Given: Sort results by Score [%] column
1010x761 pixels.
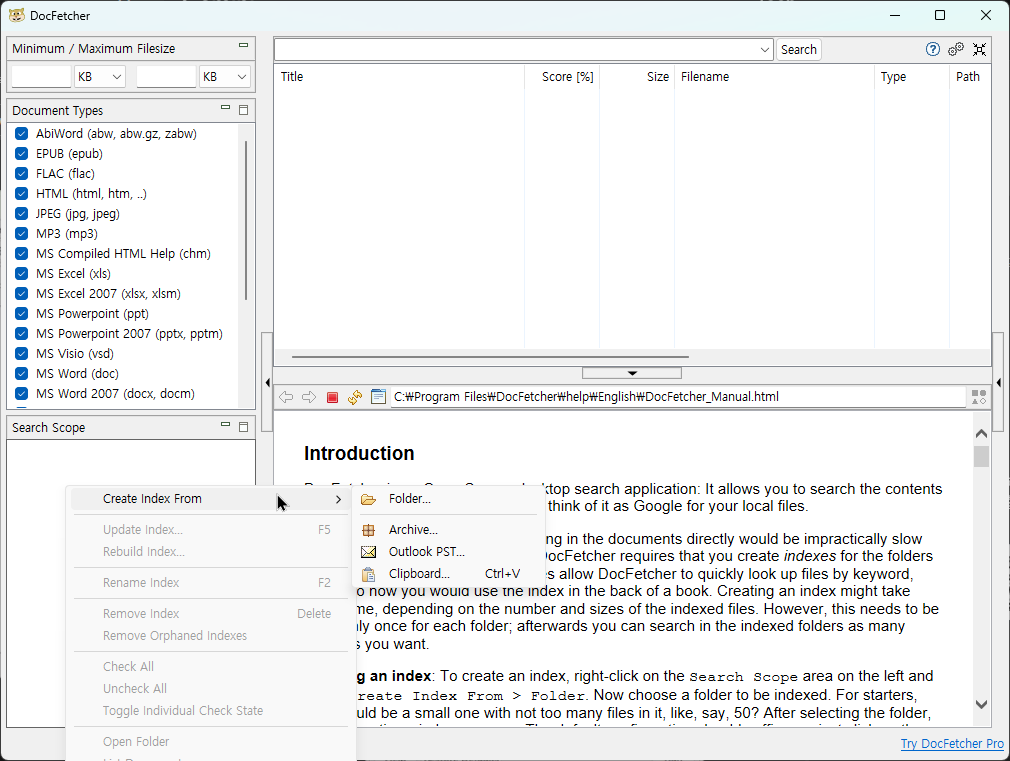Looking at the screenshot, I should (562, 77).
